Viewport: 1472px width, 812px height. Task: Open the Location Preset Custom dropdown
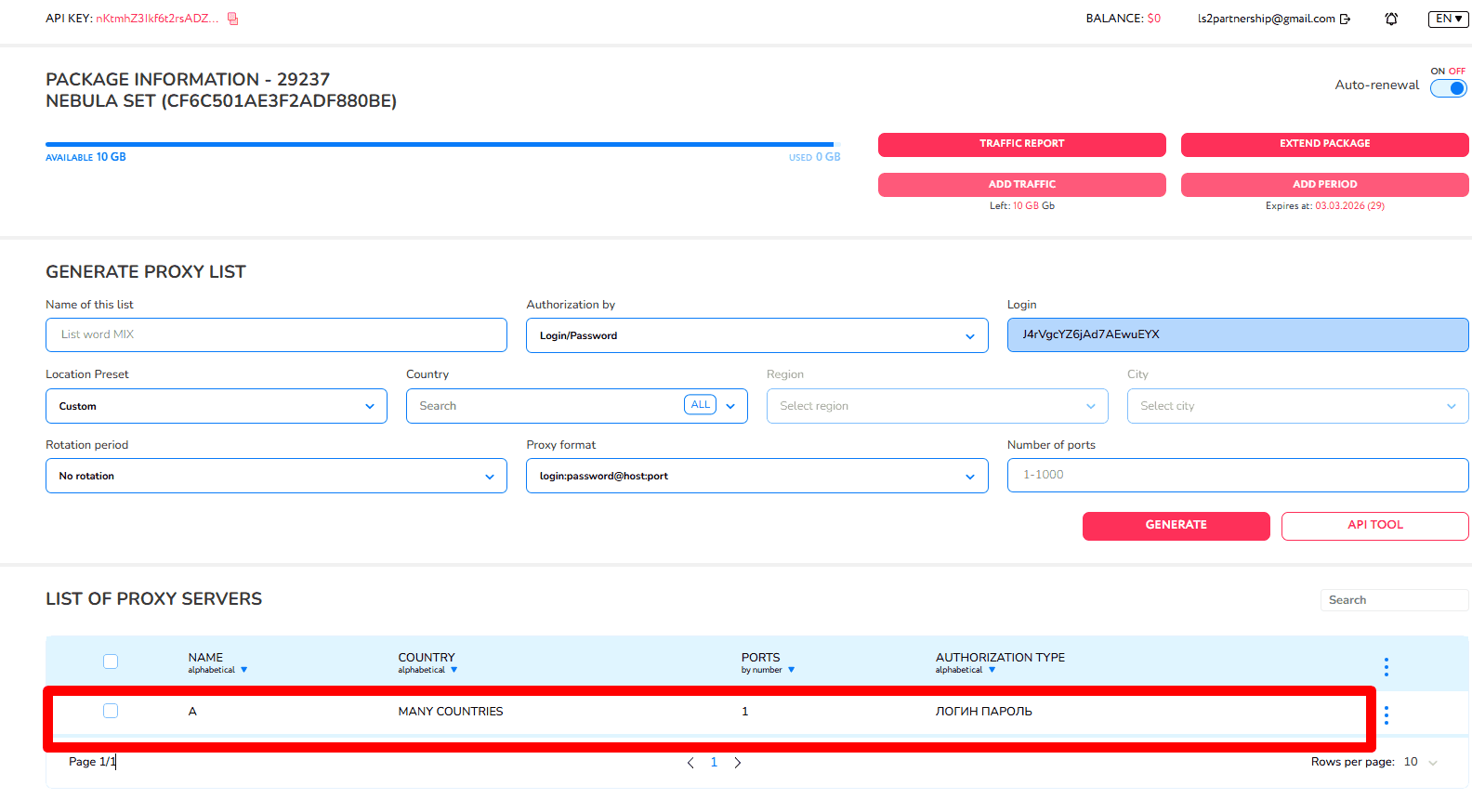217,406
